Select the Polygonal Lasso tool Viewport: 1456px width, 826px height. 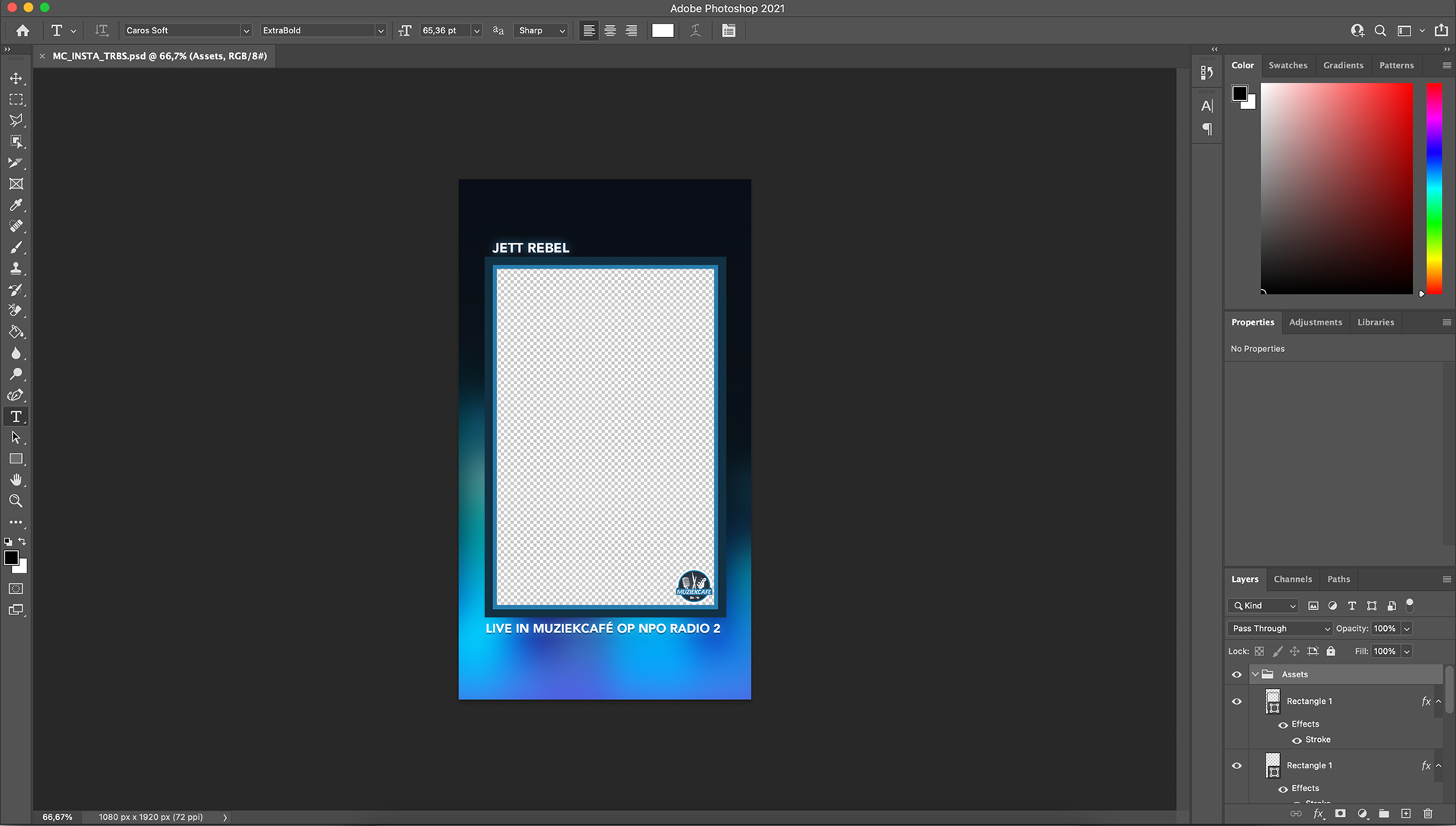[x=16, y=121]
